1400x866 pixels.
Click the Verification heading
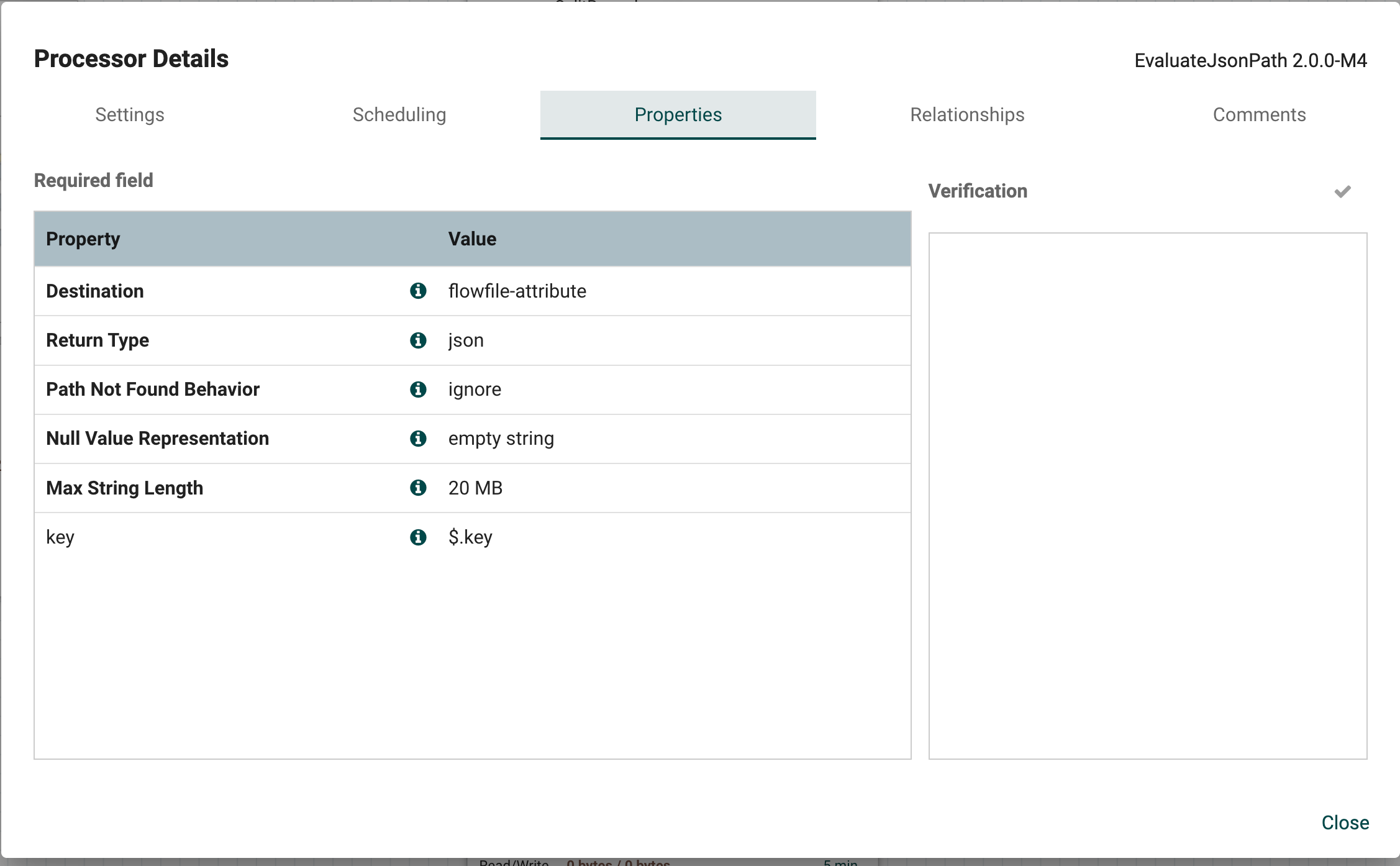[978, 191]
